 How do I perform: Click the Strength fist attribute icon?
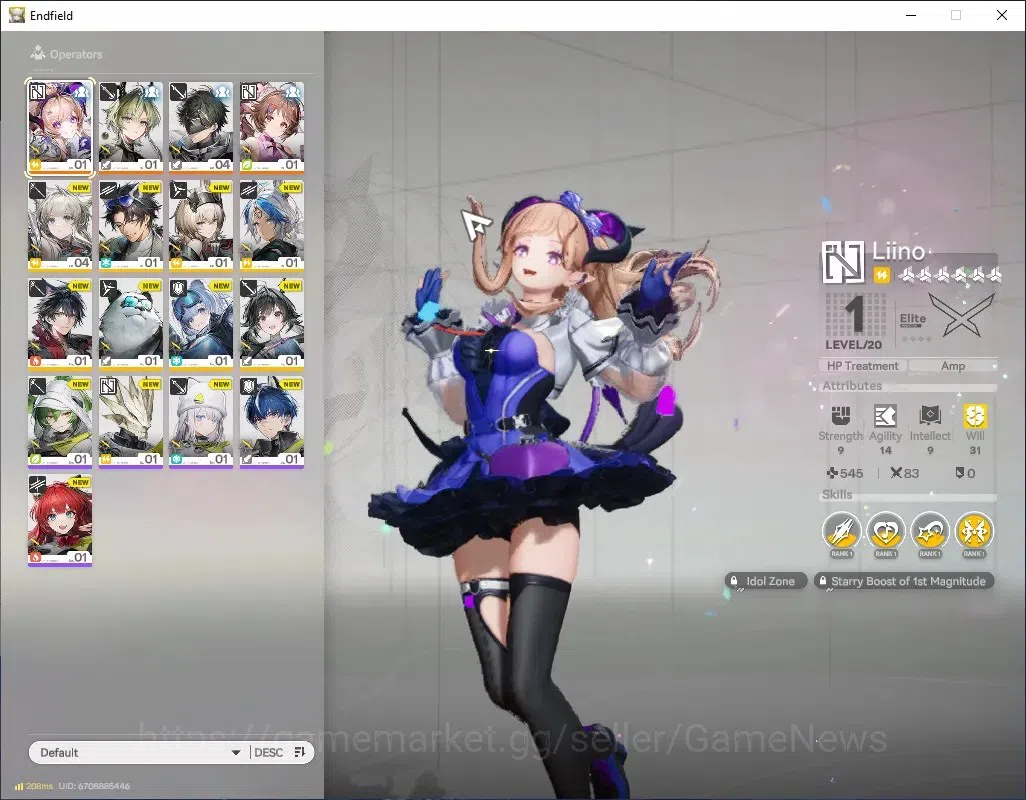click(841, 415)
